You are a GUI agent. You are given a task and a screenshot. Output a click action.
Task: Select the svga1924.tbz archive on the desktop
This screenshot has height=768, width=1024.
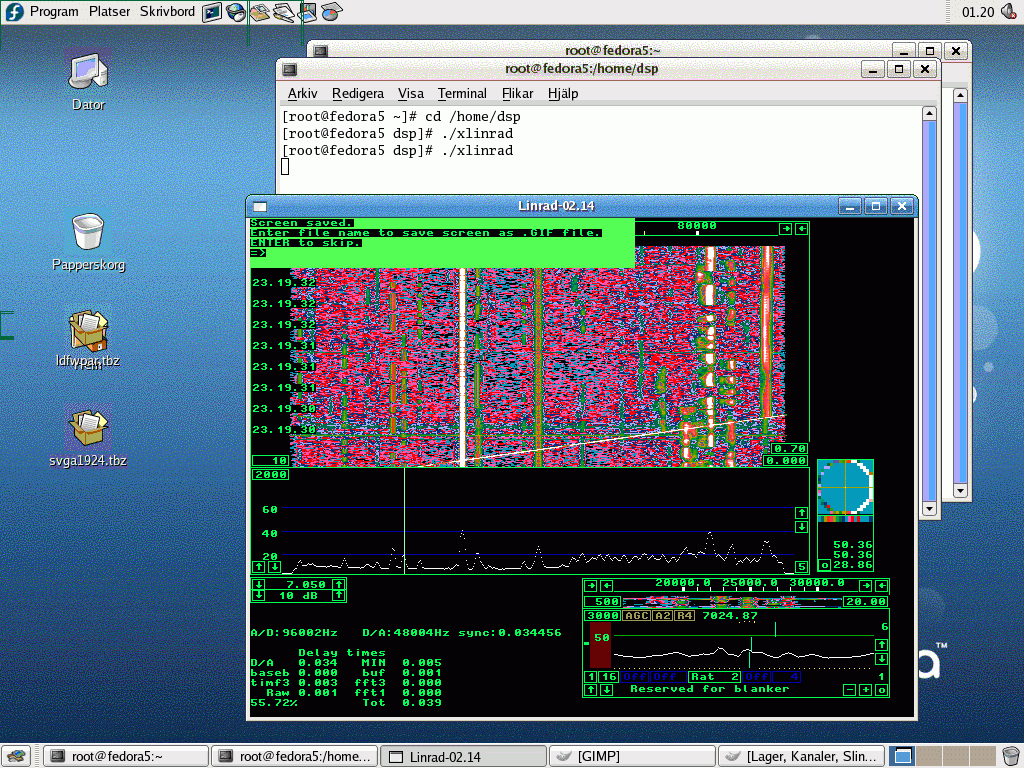[88, 439]
